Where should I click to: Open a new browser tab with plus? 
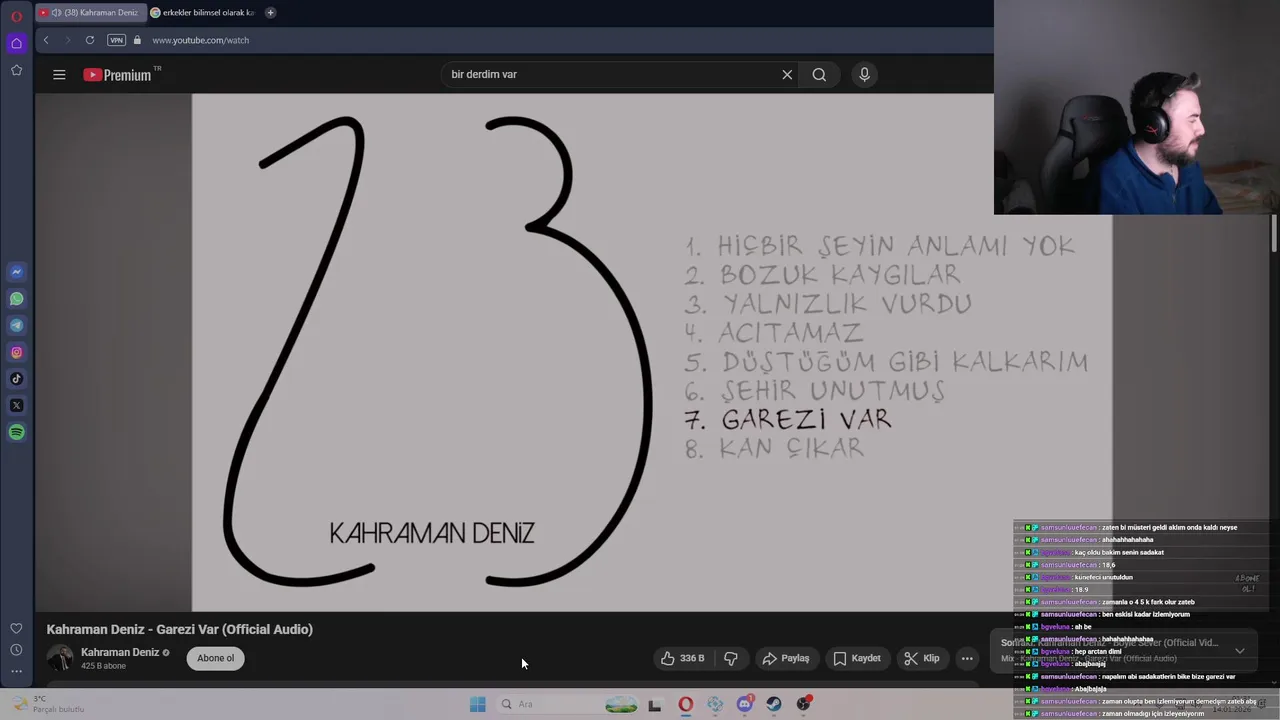[270, 13]
